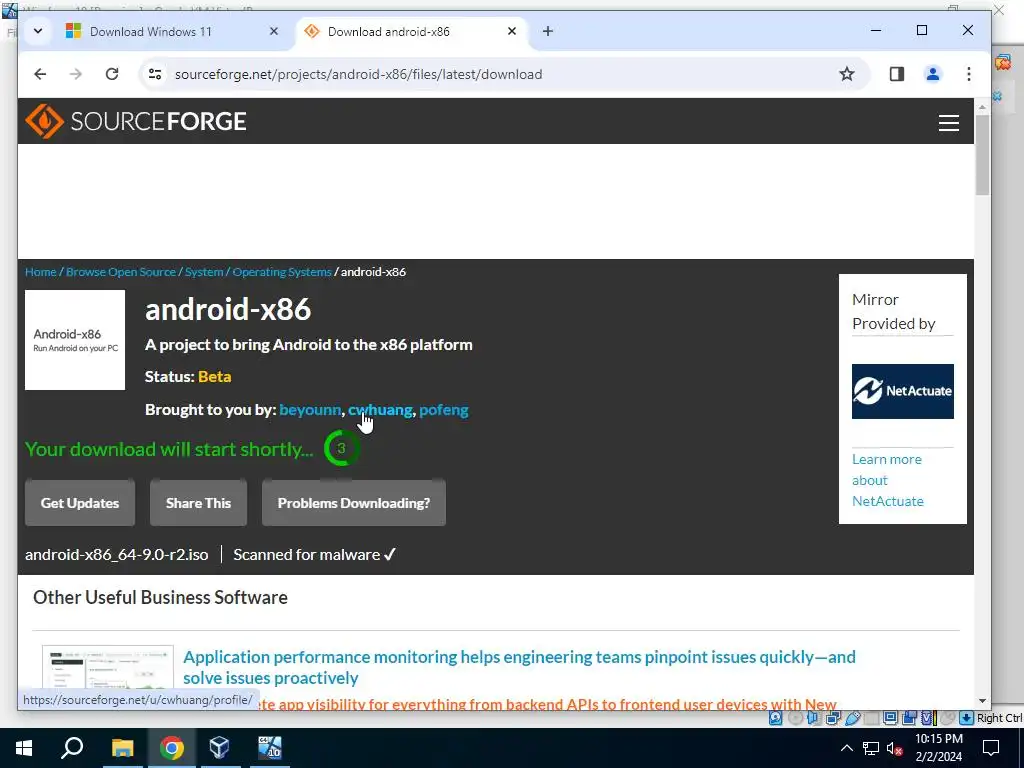Click VirtualBox USB status icon

(852, 718)
